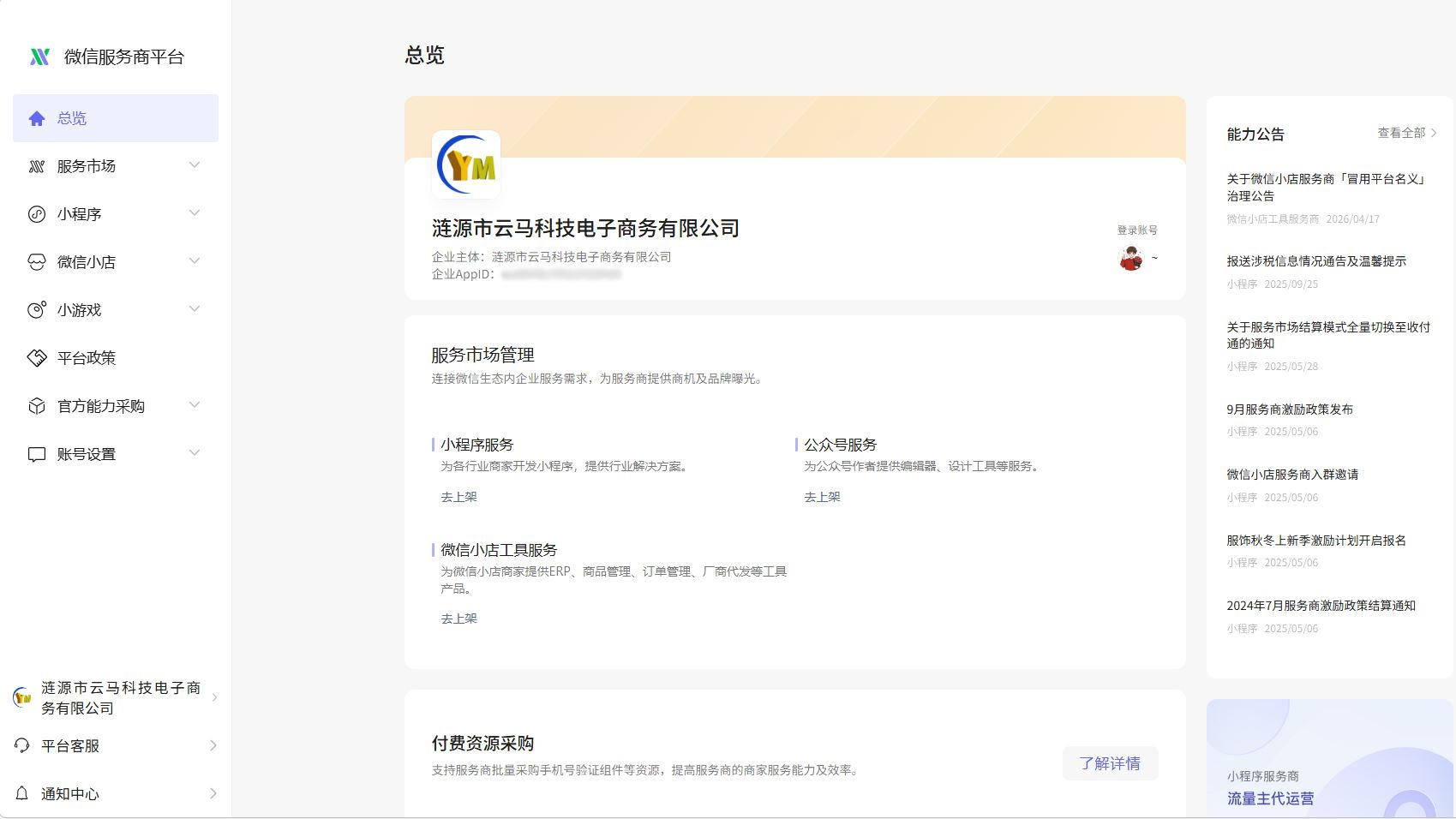Open notice 9月服务商激励政策发布
Image resolution: width=1456 pixels, height=819 pixels.
tap(1290, 409)
